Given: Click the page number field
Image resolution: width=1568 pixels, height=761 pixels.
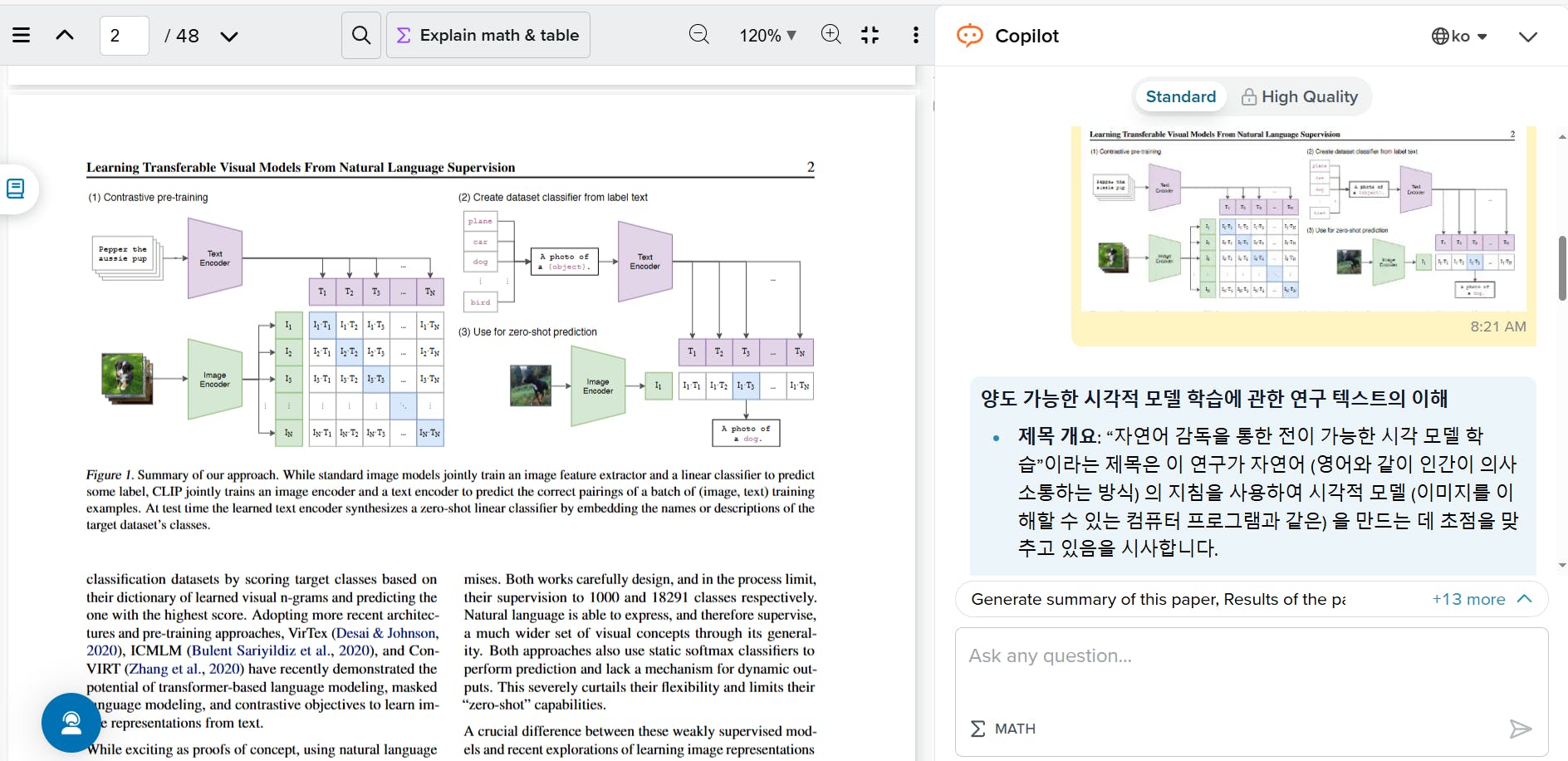Looking at the screenshot, I should click(x=125, y=36).
